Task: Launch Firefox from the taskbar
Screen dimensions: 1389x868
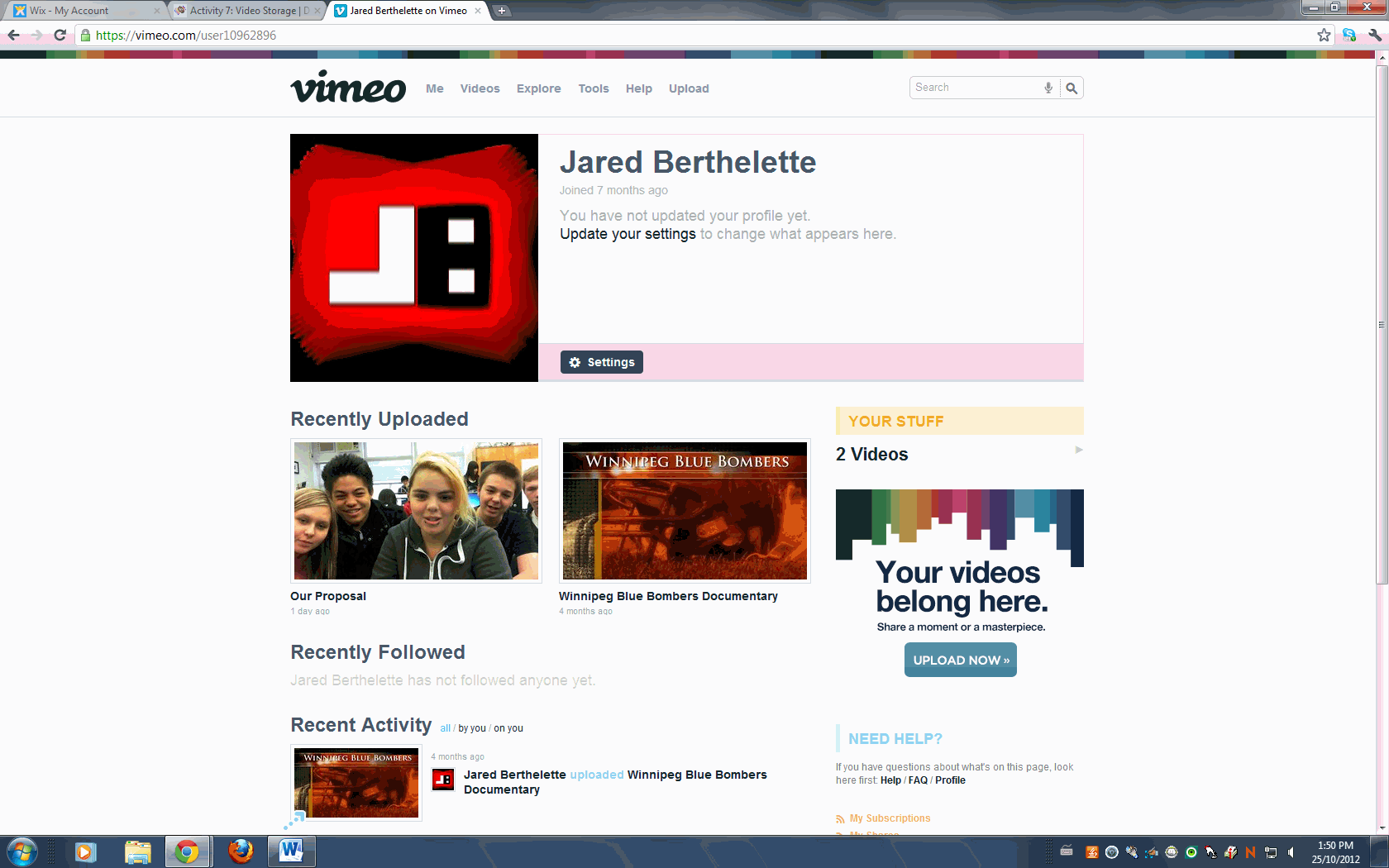Action: point(241,851)
